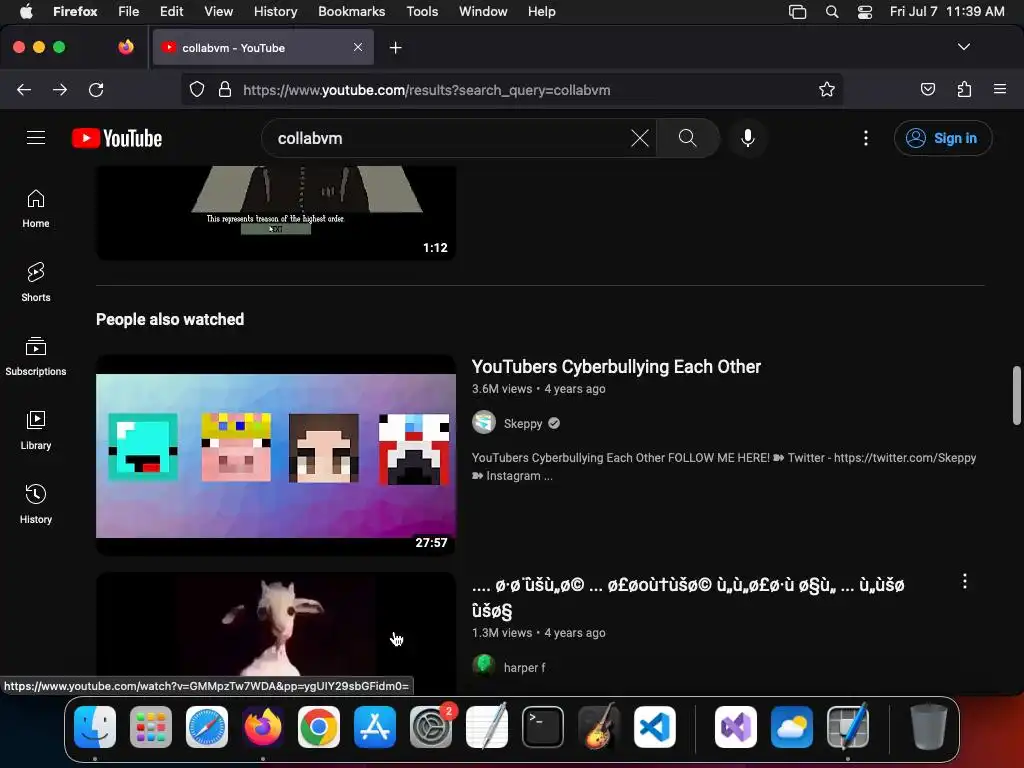The image size is (1024, 768).
Task: Close the collabvm YouTube tab
Action: [x=358, y=47]
